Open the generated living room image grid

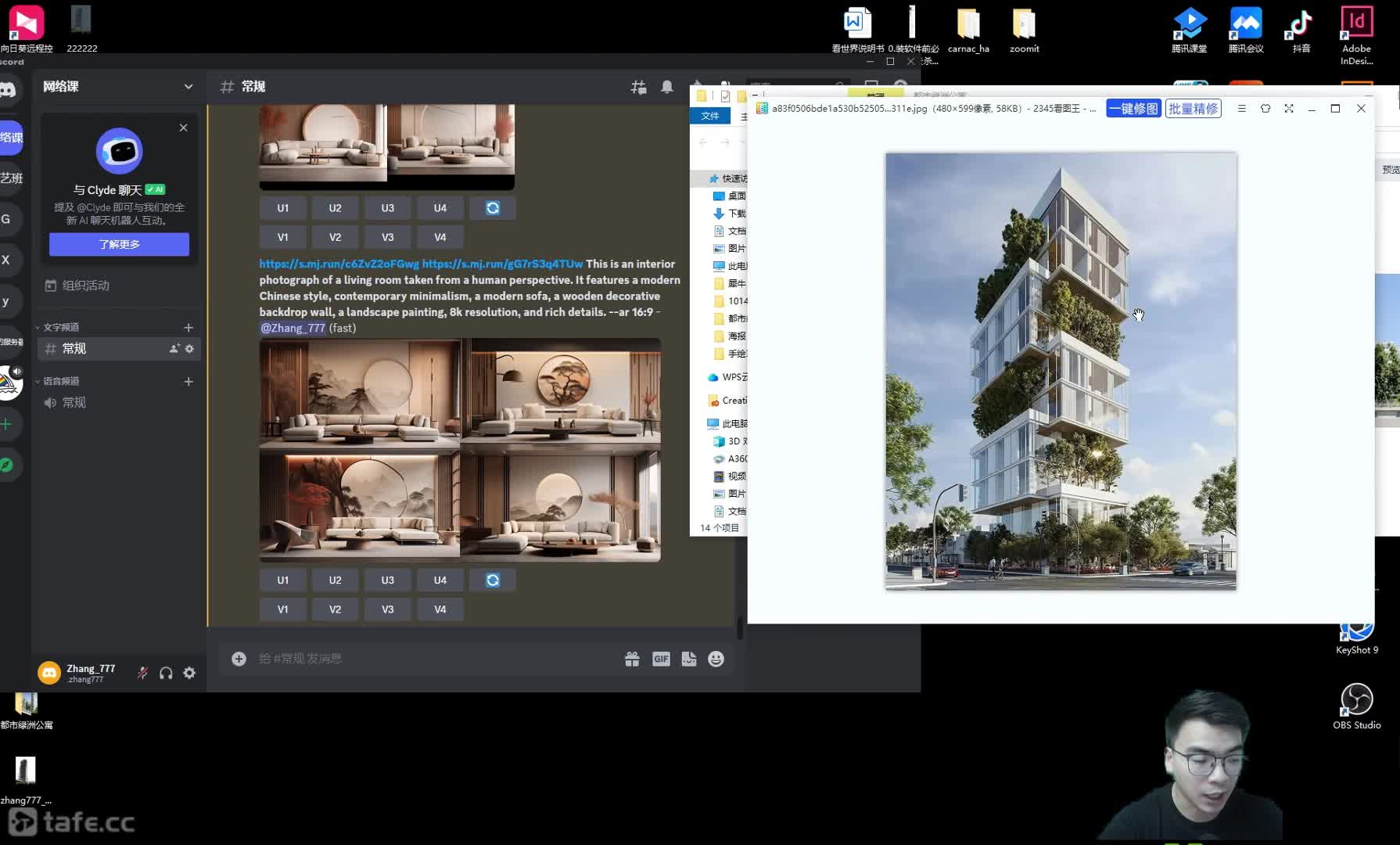click(460, 450)
